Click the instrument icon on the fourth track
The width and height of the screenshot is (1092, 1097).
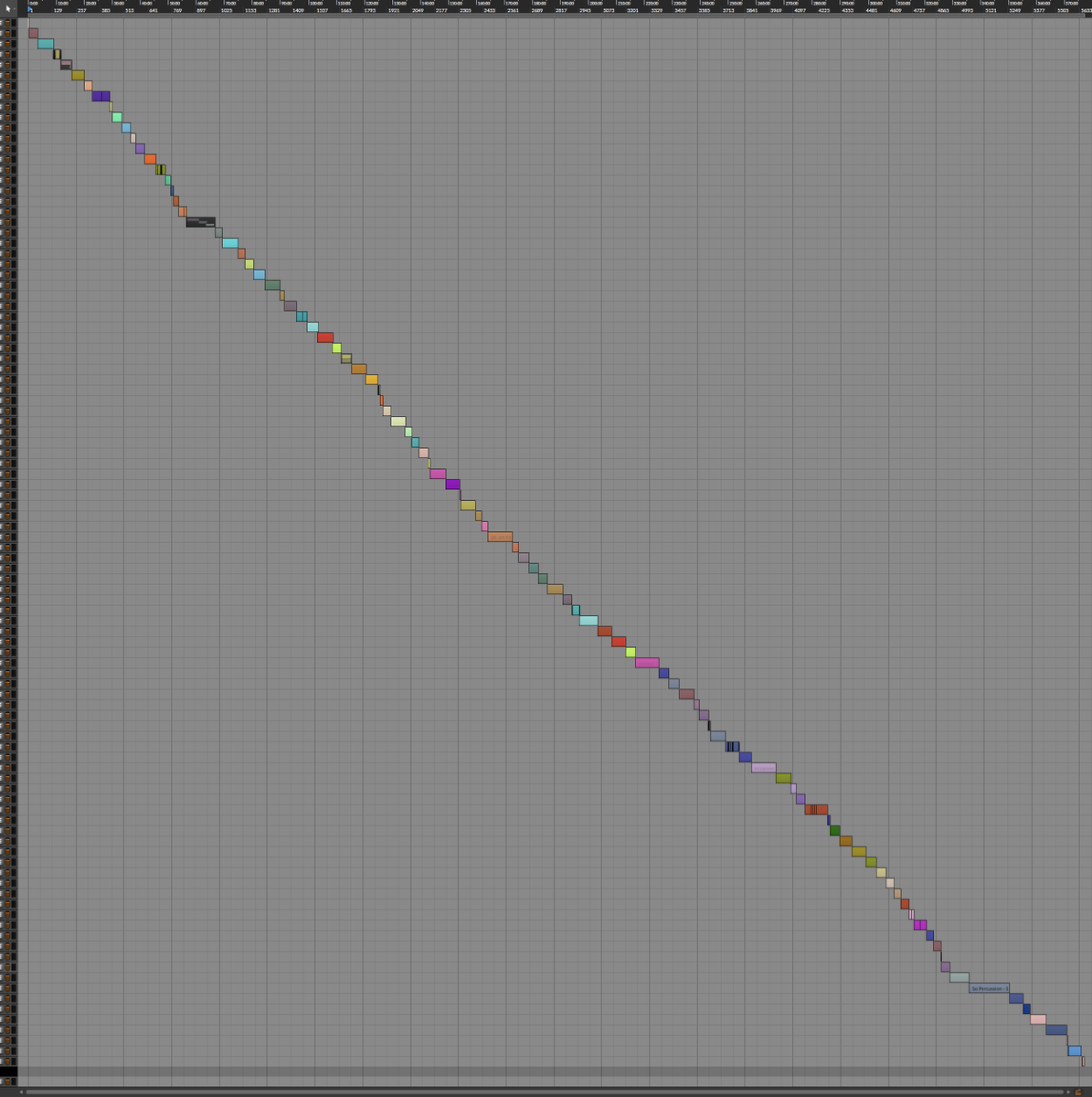pos(7,54)
